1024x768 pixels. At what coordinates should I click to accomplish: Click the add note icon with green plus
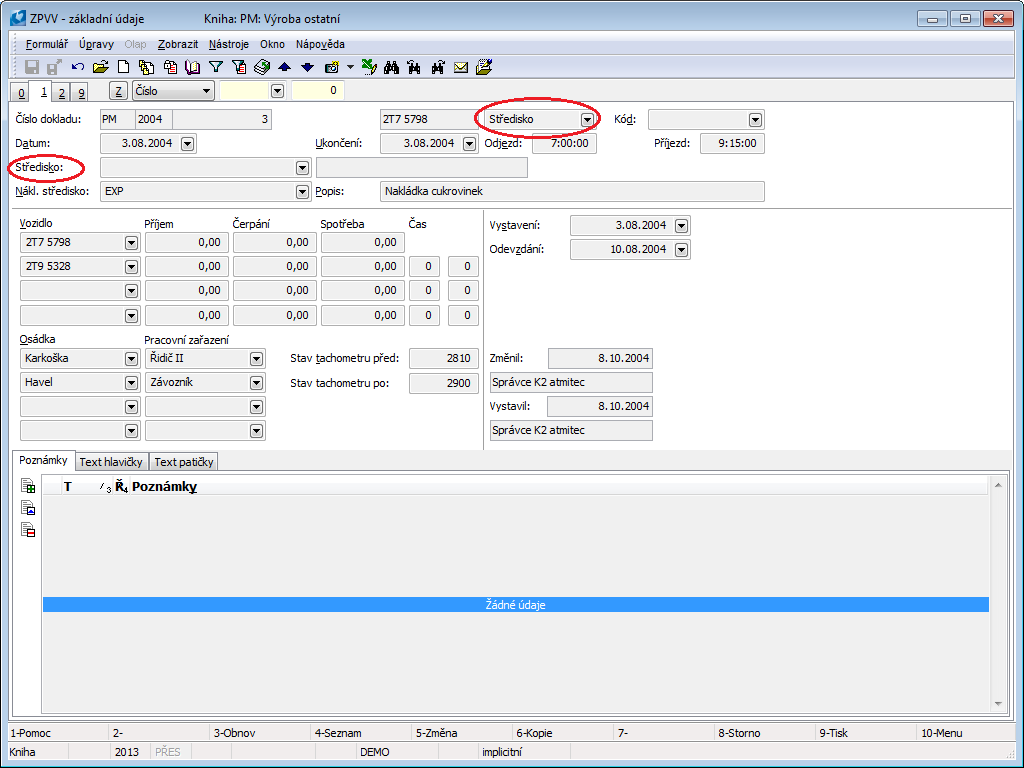(28, 487)
